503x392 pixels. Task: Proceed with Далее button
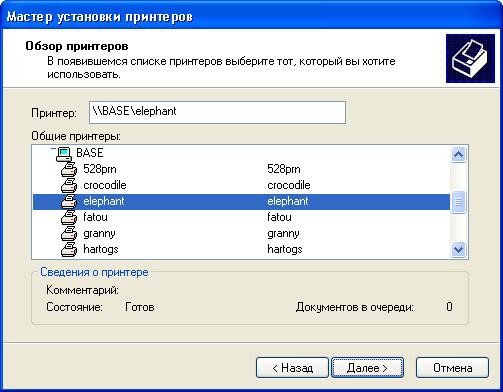(x=367, y=368)
